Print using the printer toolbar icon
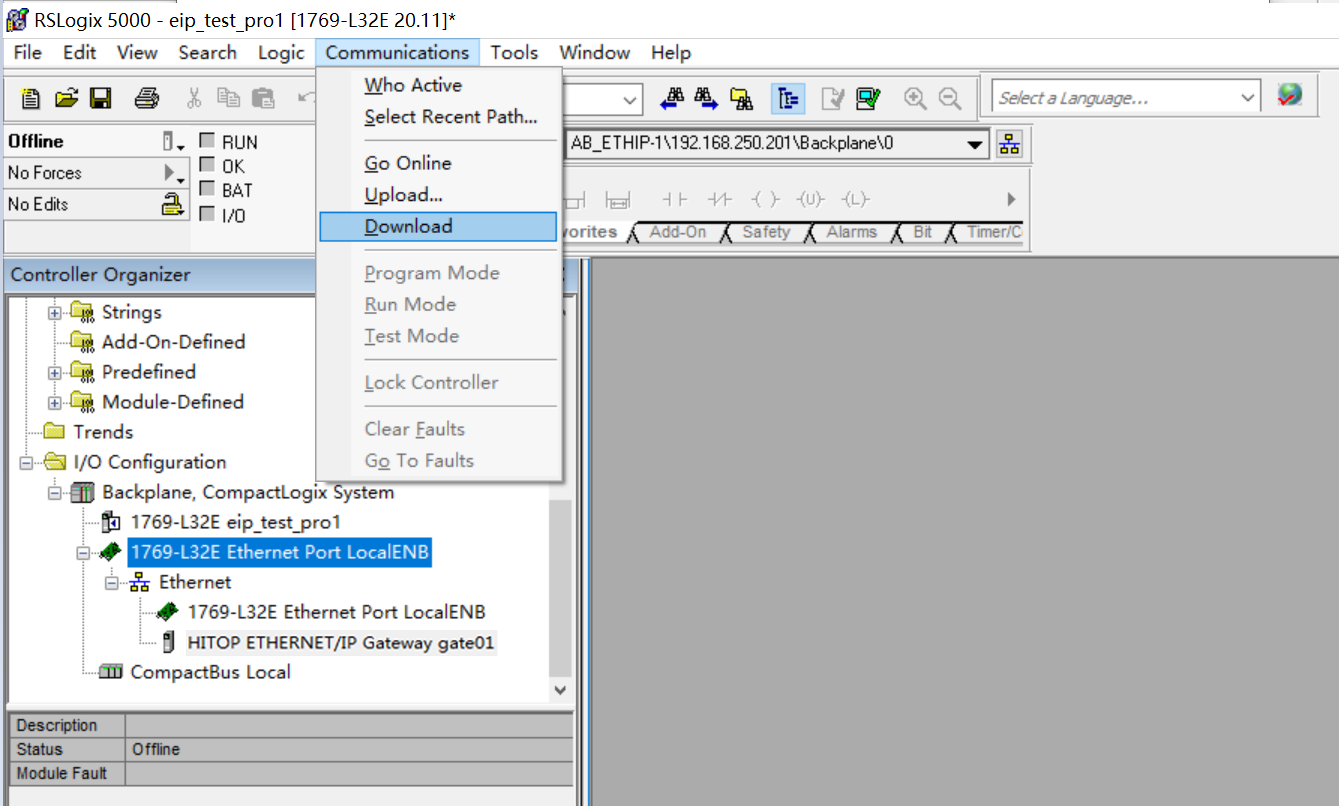The height and width of the screenshot is (806, 1339). coord(147,98)
